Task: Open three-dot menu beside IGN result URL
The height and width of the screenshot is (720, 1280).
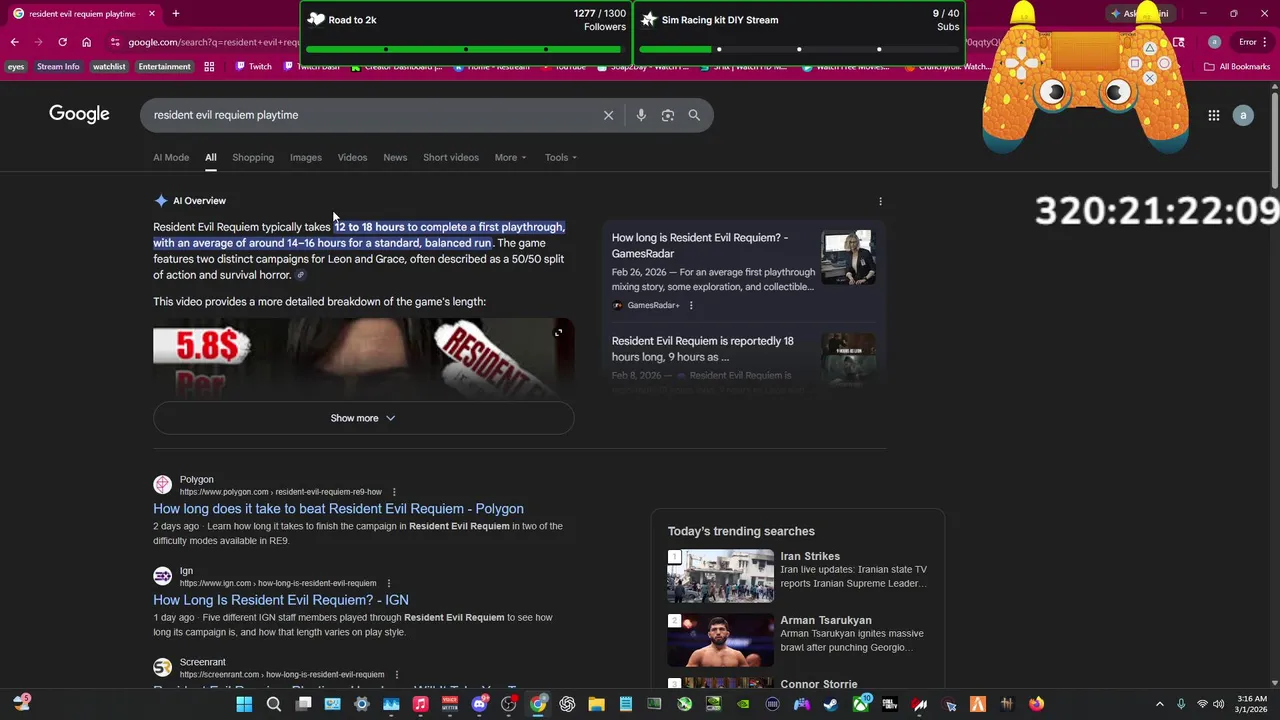Action: tap(388, 583)
